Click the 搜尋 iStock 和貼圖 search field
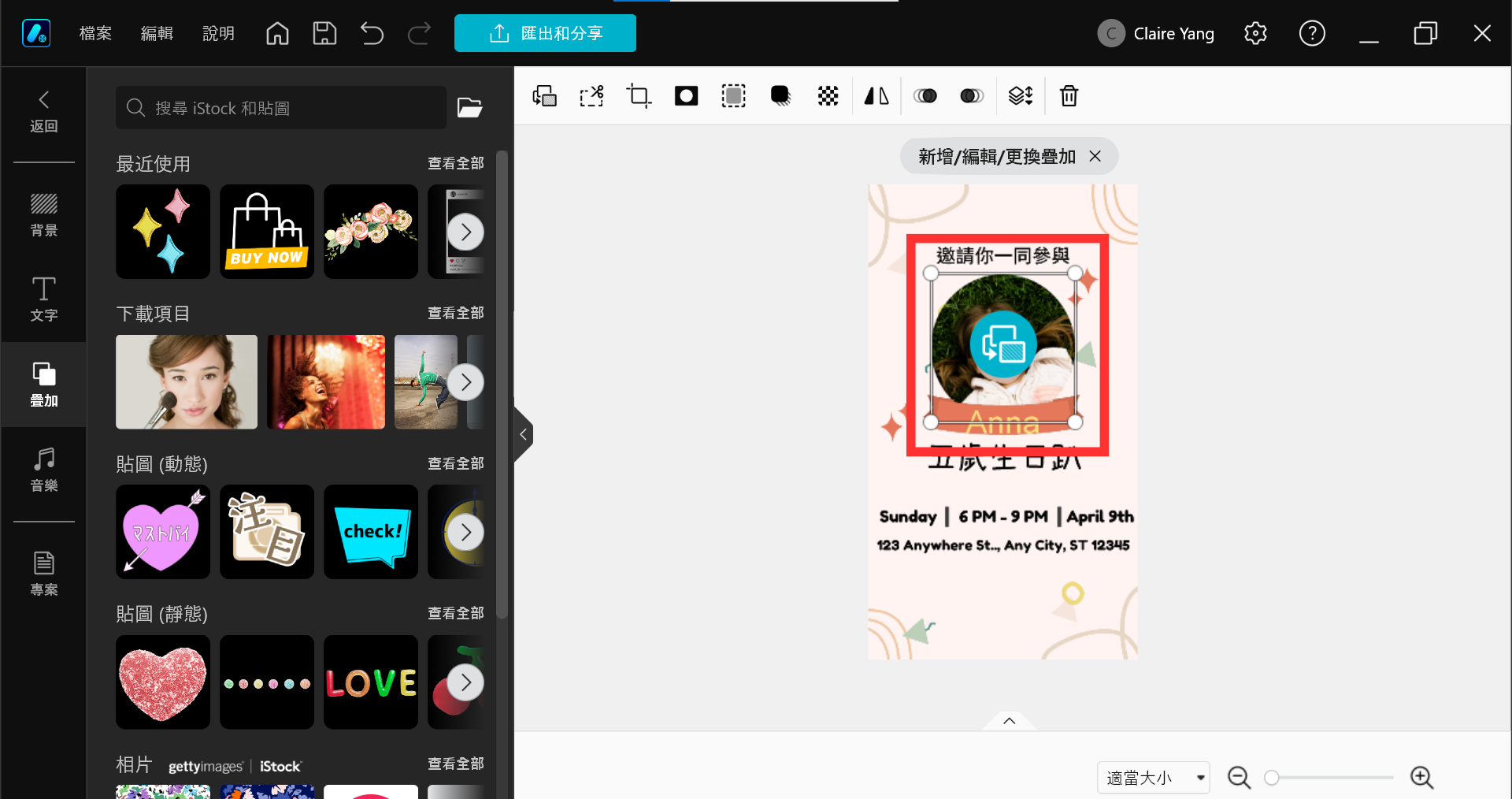The width and height of the screenshot is (1512, 799). point(281,108)
